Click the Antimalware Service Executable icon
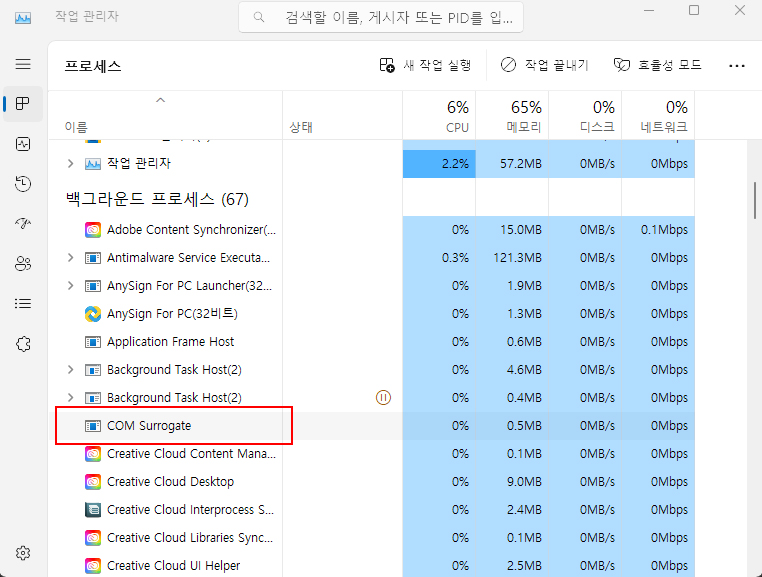 [93, 258]
